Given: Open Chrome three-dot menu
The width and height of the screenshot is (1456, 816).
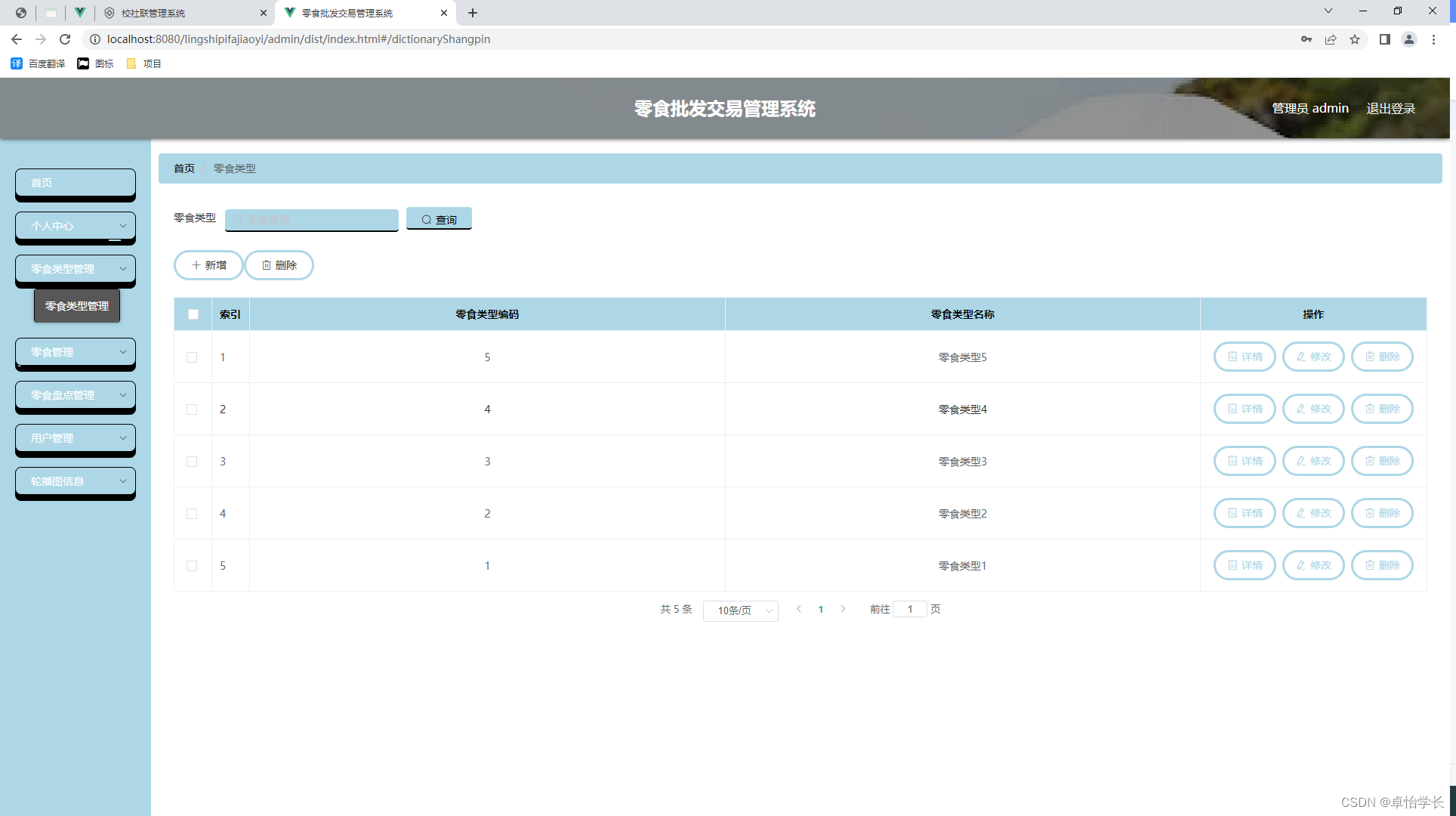Looking at the screenshot, I should tap(1433, 39).
